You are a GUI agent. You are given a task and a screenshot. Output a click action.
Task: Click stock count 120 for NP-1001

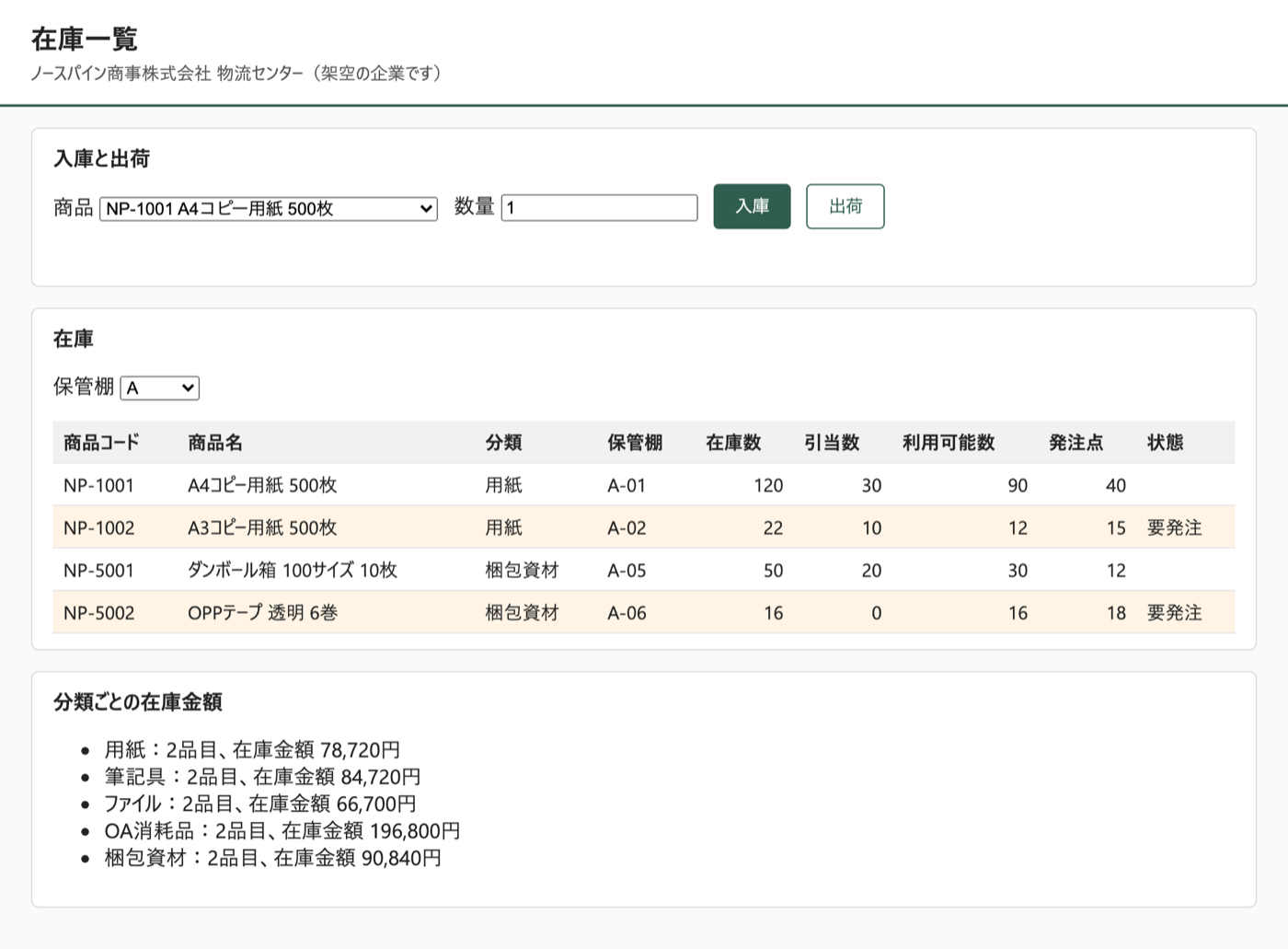pyautogui.click(x=768, y=485)
